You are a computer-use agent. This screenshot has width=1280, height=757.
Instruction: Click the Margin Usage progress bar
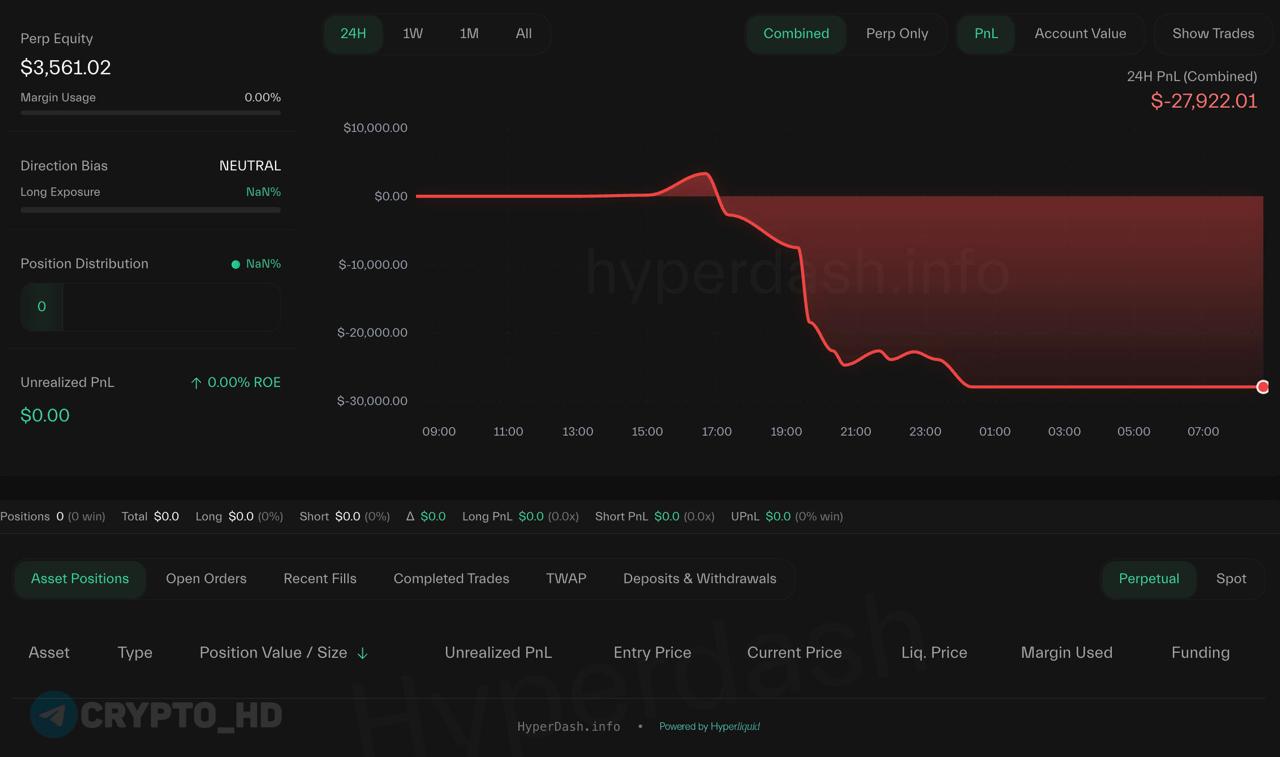click(150, 113)
